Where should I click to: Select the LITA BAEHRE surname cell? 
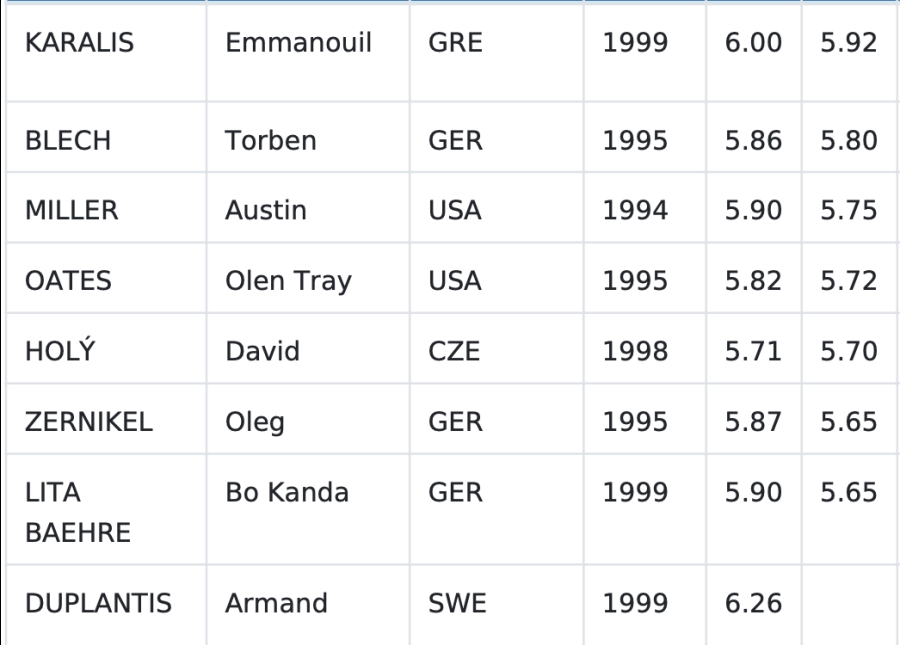[x=78, y=511]
